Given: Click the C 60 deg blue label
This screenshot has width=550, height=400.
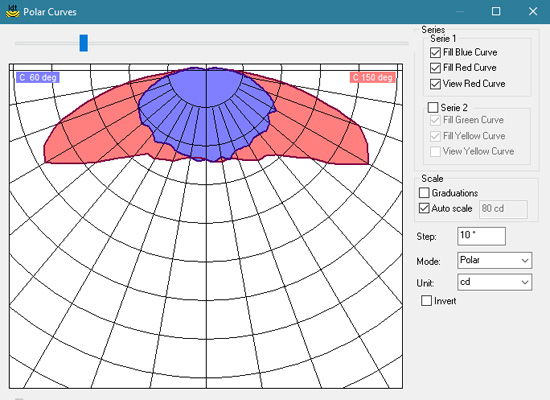Looking at the screenshot, I should point(38,78).
